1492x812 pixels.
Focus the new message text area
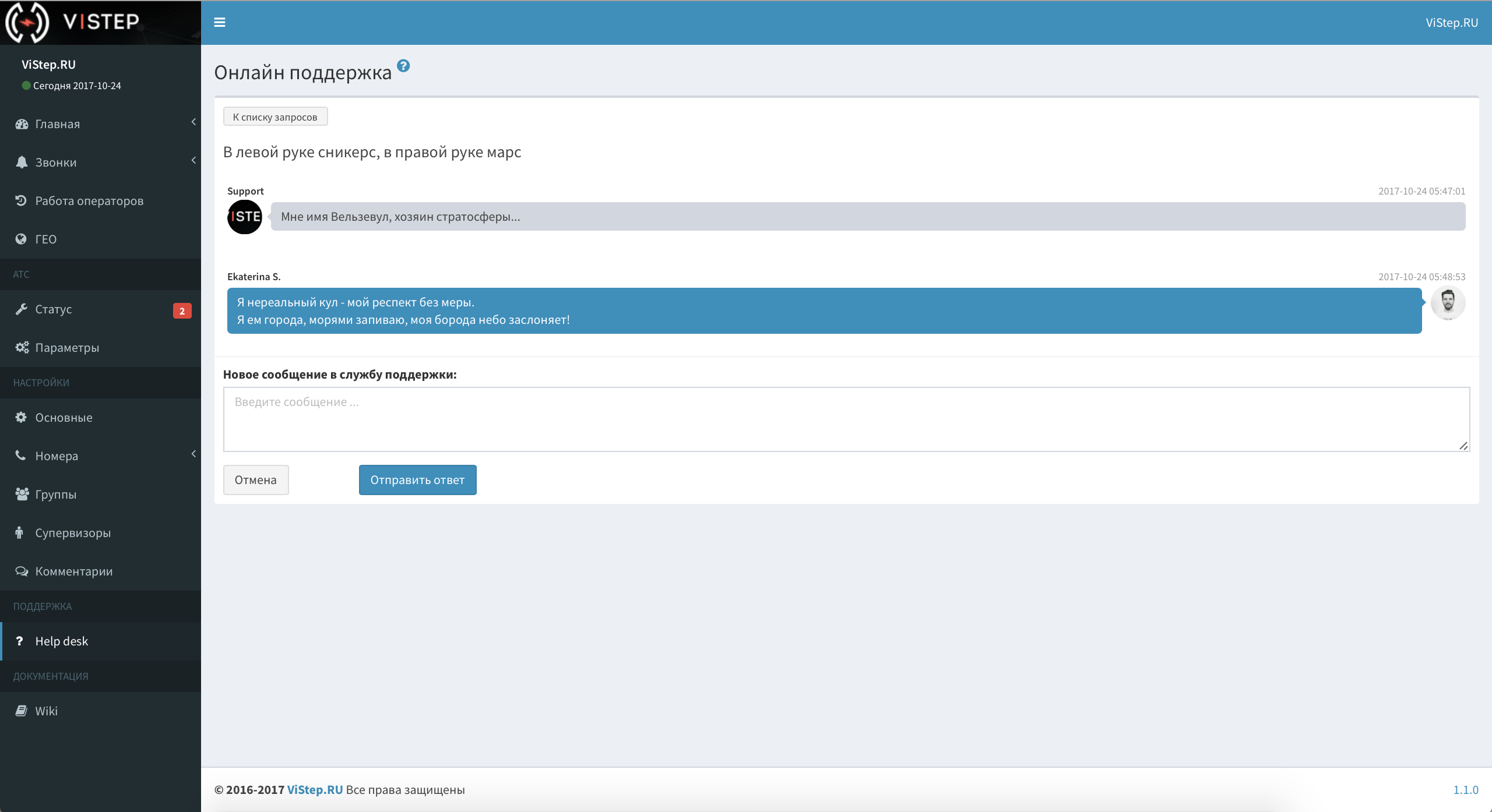[x=845, y=419]
